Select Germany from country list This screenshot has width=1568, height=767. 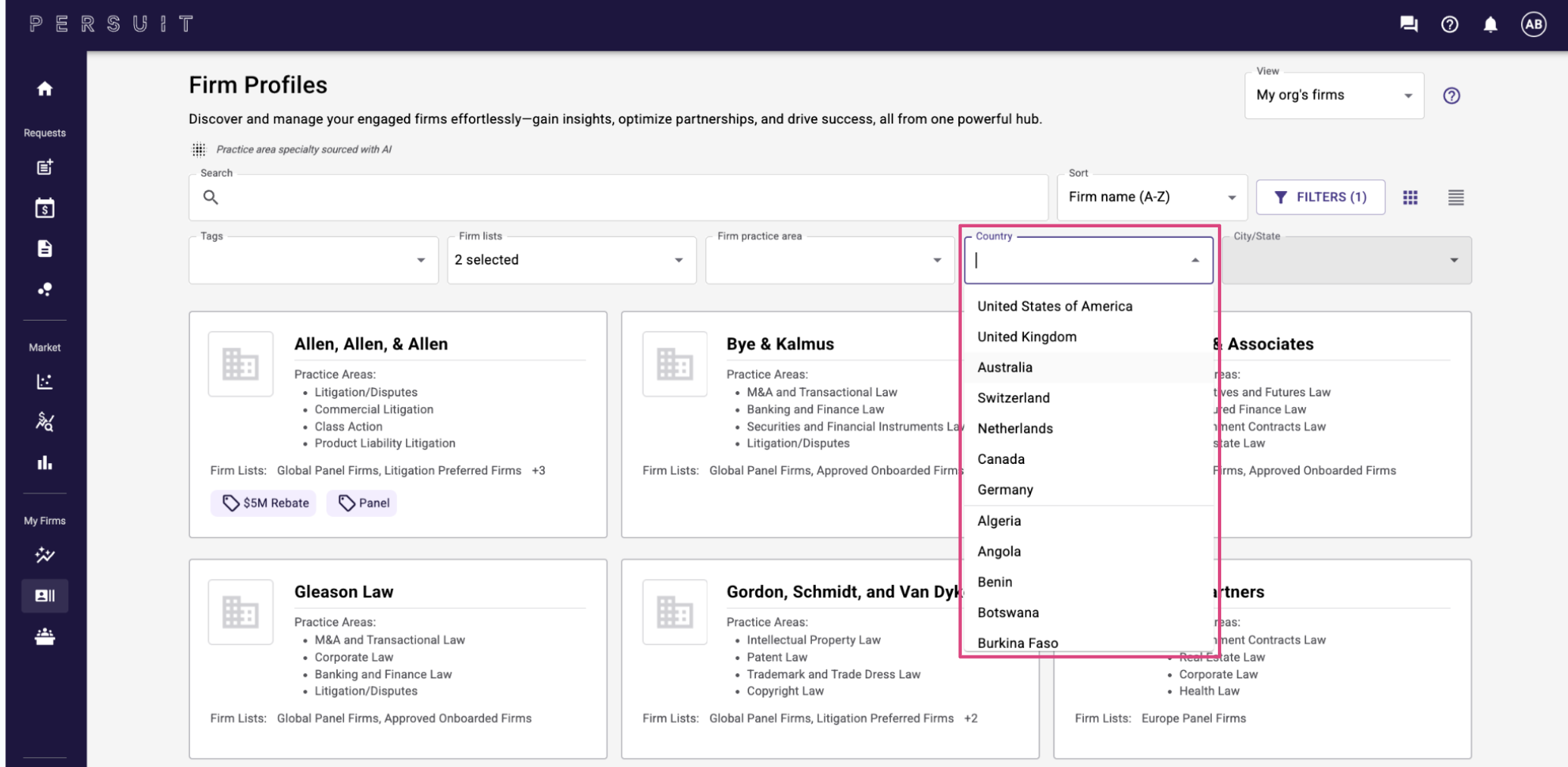point(1089,490)
